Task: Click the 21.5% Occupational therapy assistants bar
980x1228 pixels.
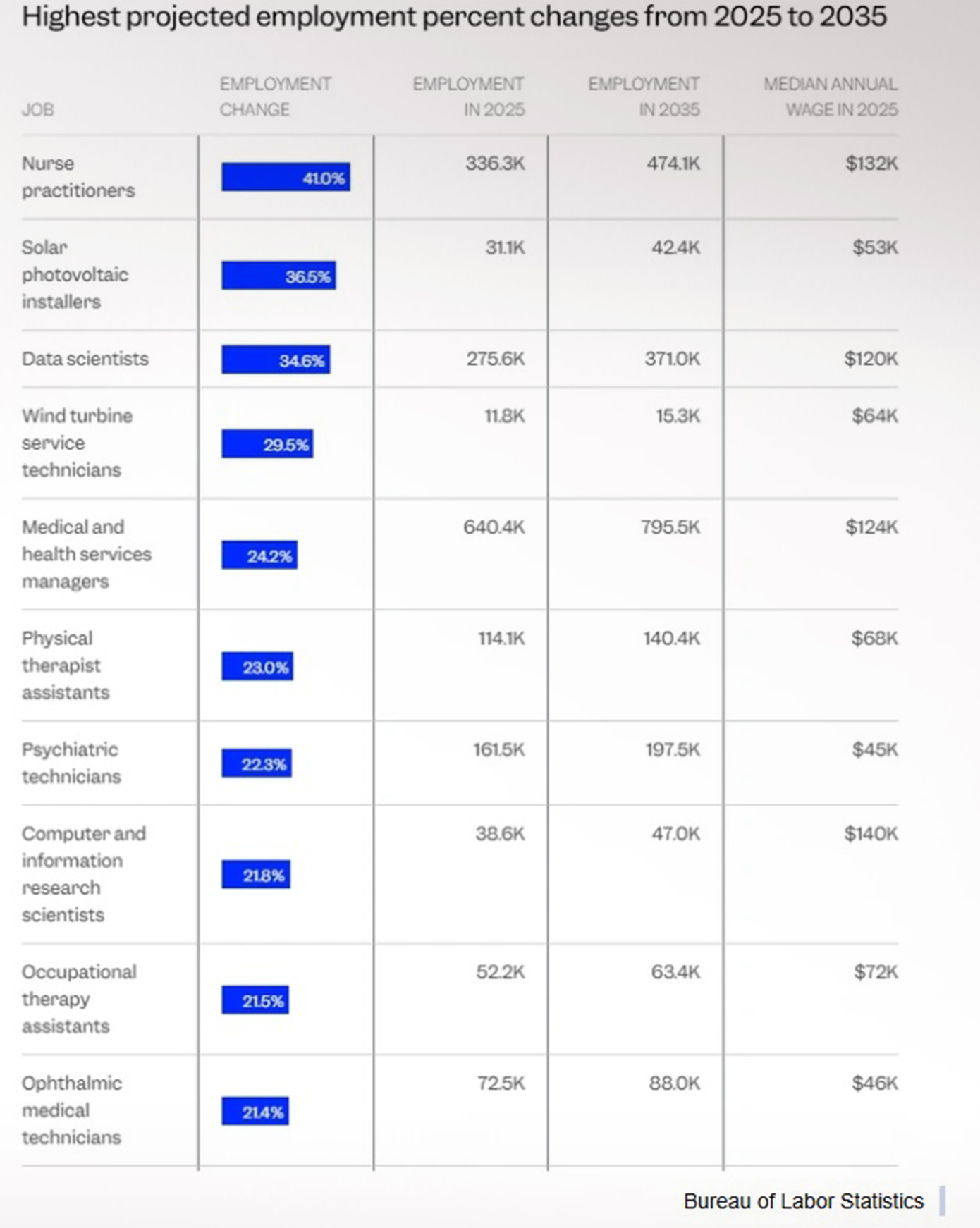Action: tap(255, 1000)
